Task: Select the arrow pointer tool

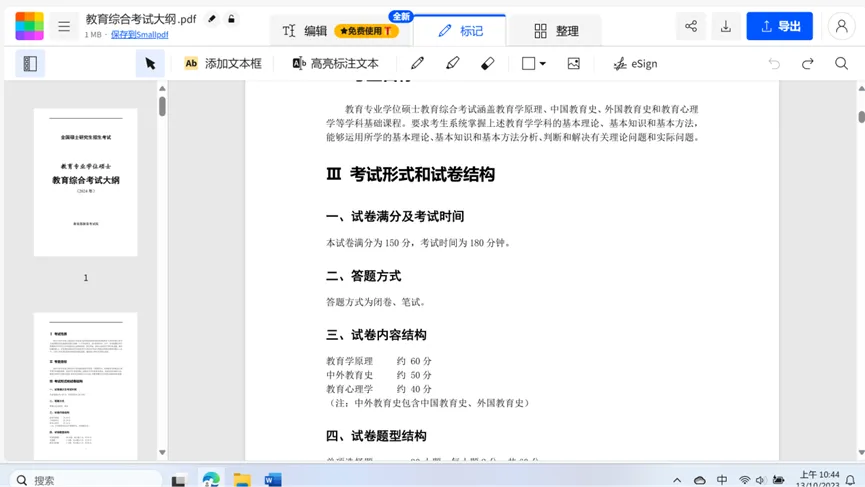Action: click(x=150, y=63)
